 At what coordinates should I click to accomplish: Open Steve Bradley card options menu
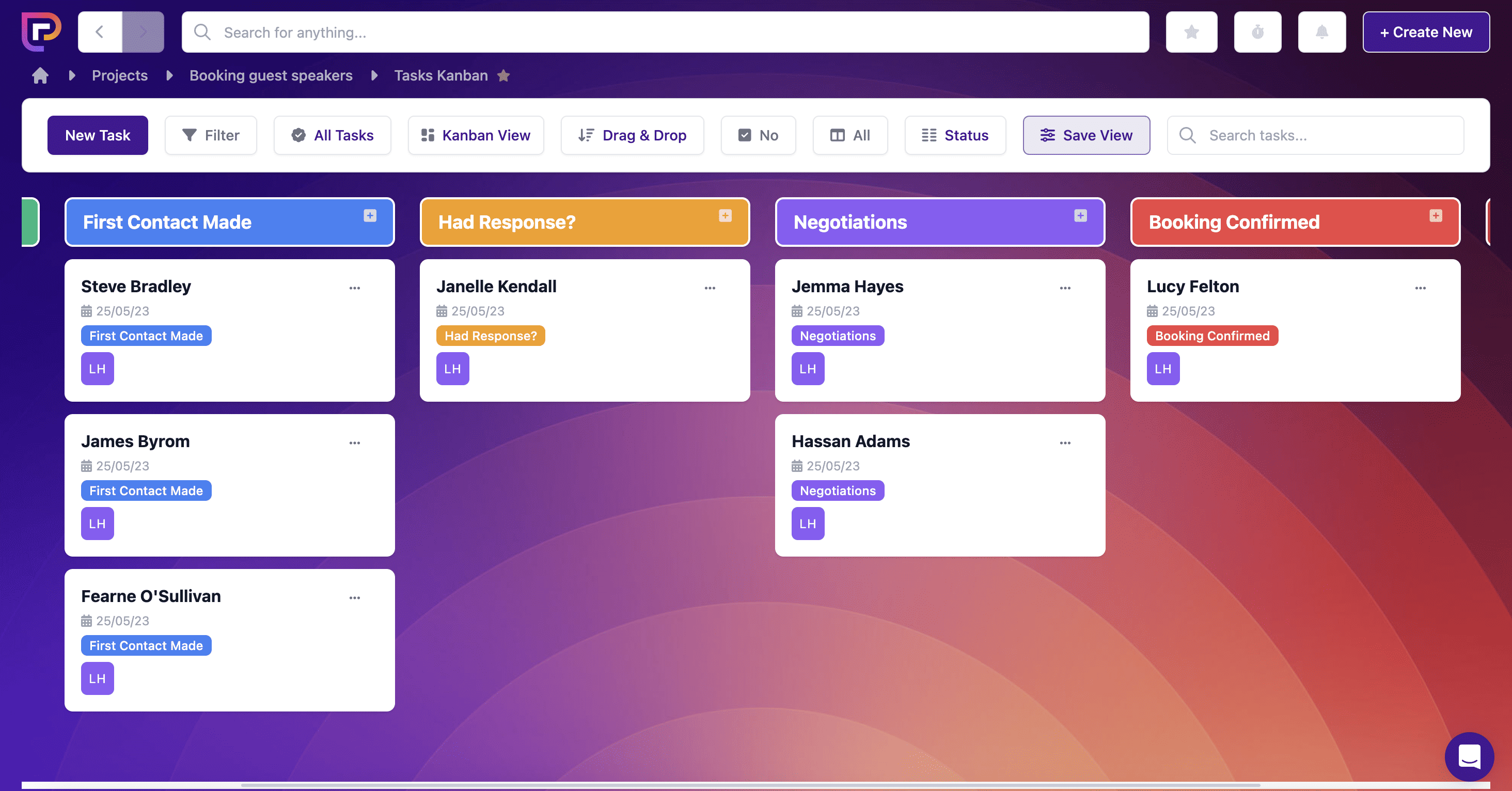355,288
